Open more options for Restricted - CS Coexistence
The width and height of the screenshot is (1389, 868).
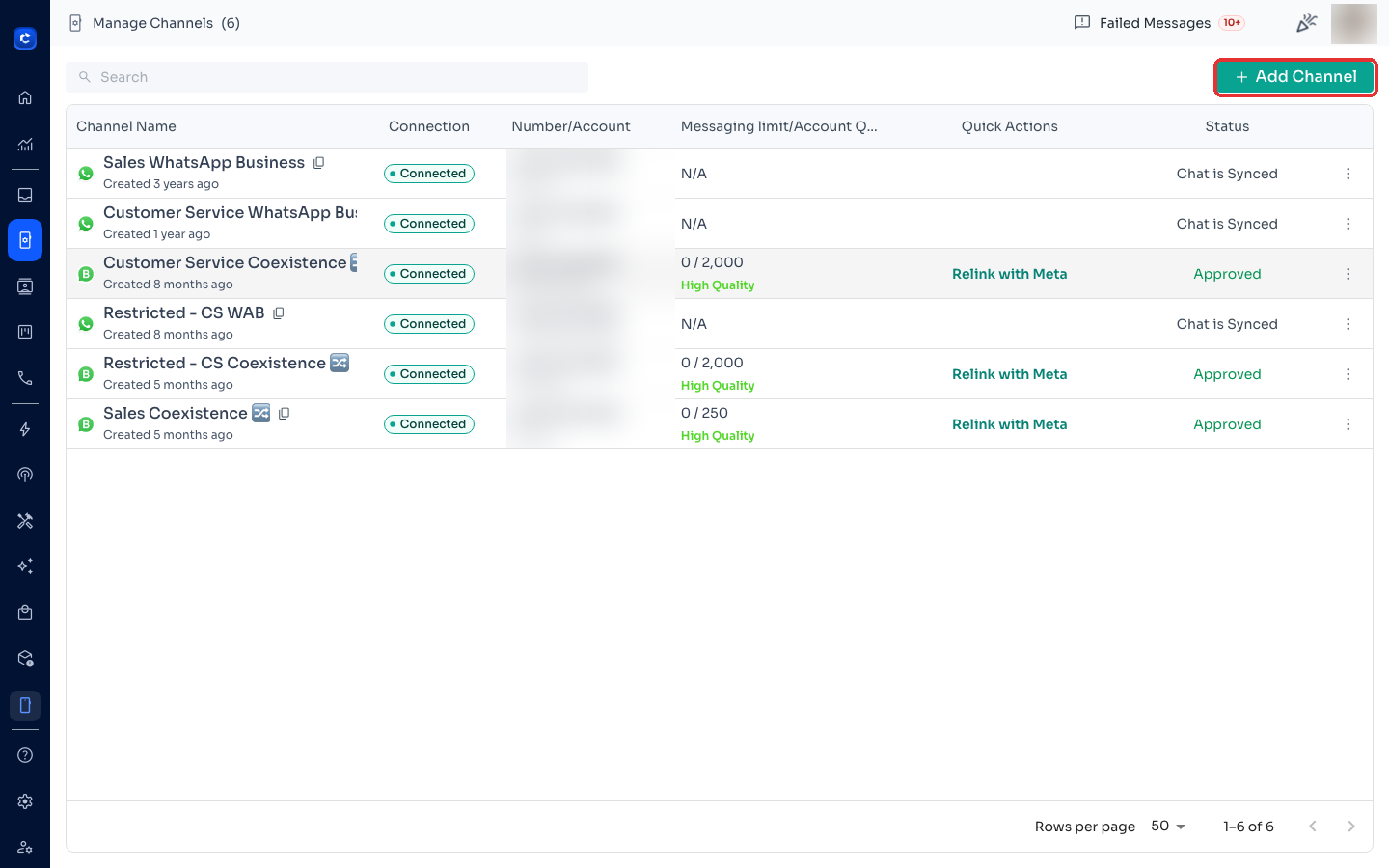(1348, 374)
